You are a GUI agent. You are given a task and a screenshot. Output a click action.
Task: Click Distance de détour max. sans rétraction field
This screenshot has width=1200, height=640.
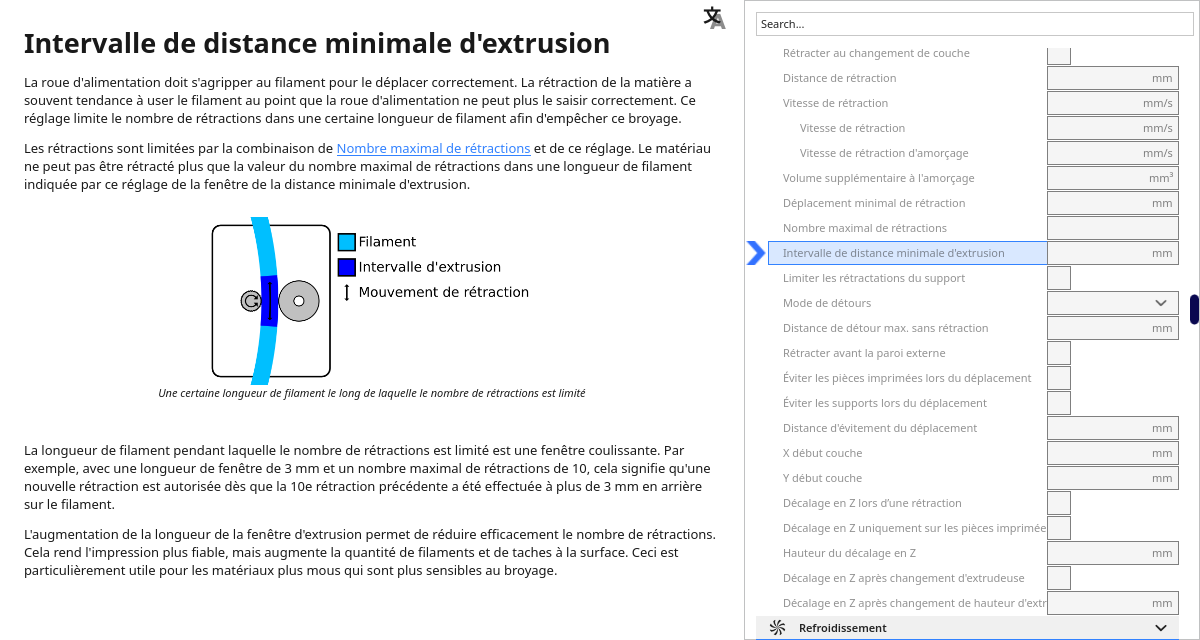[1113, 328]
